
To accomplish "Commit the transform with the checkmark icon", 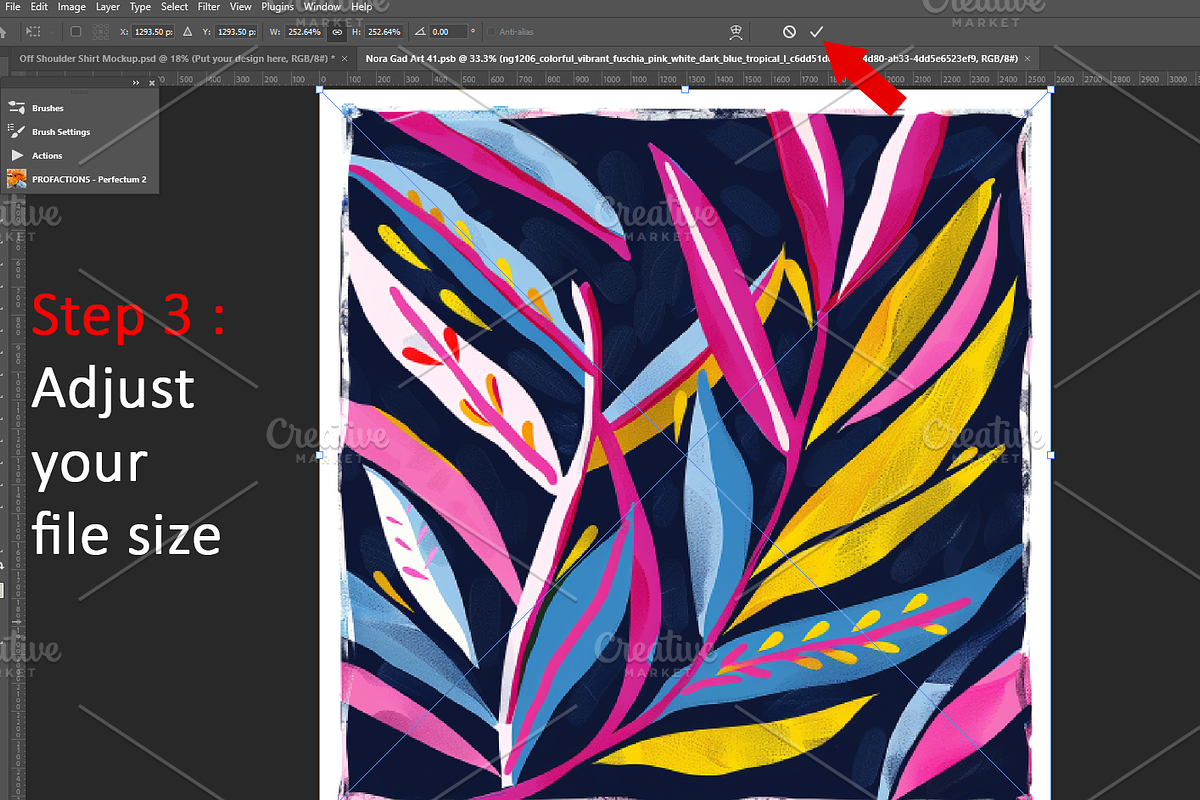I will pyautogui.click(x=816, y=32).
